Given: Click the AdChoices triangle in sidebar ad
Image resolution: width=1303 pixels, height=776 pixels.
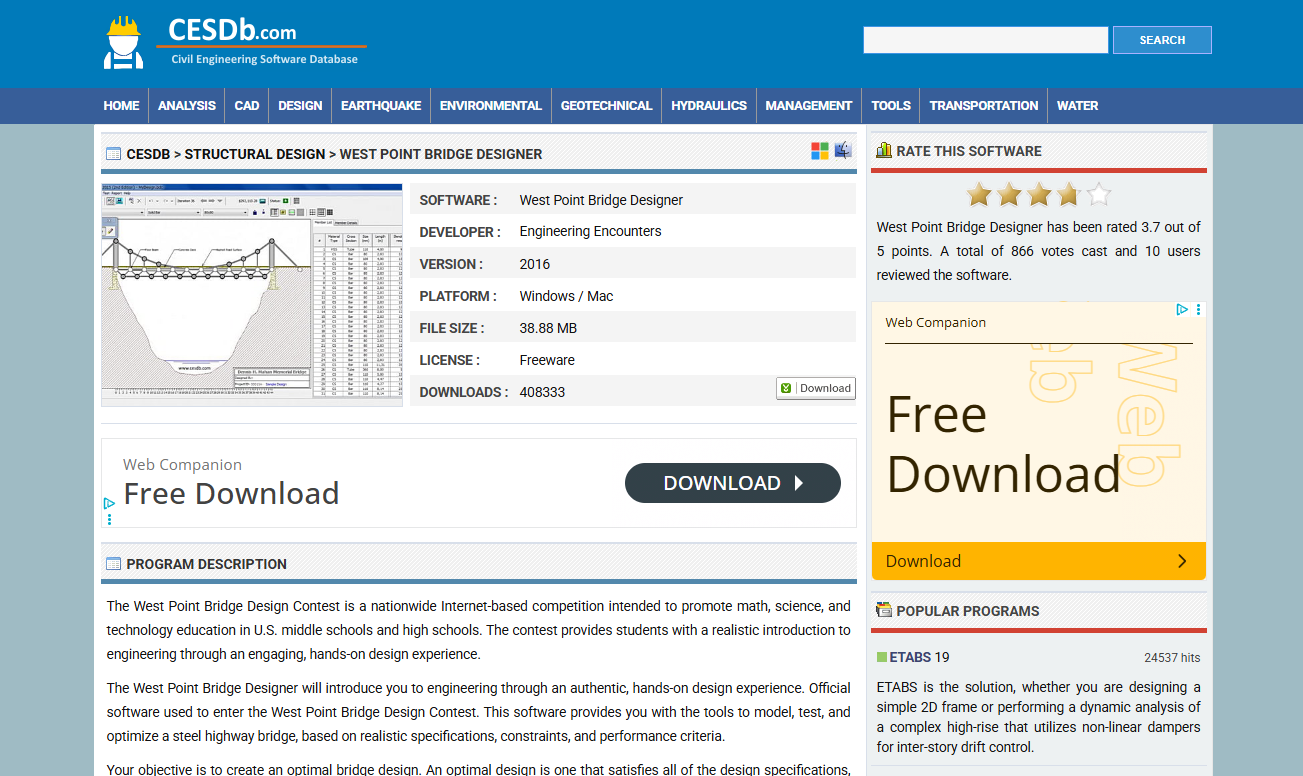Looking at the screenshot, I should pos(1182,310).
